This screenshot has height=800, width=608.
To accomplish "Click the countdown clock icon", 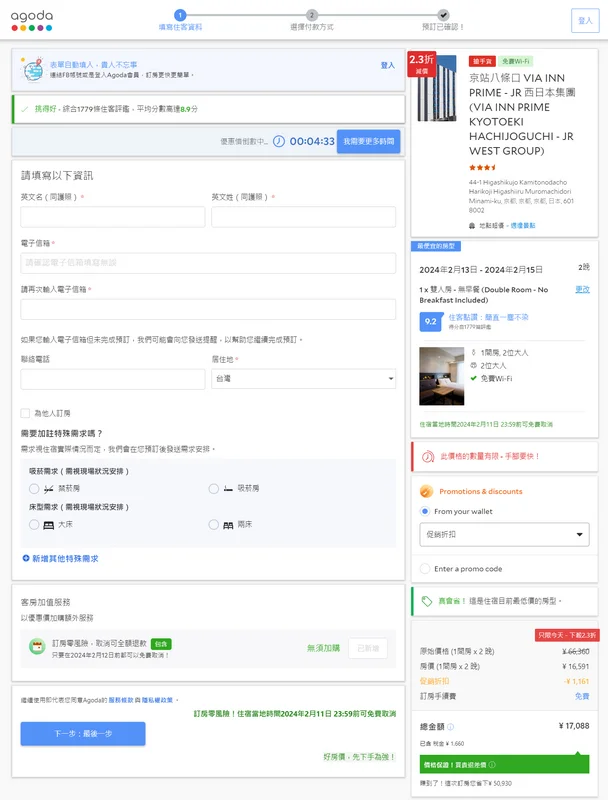I will 278,141.
